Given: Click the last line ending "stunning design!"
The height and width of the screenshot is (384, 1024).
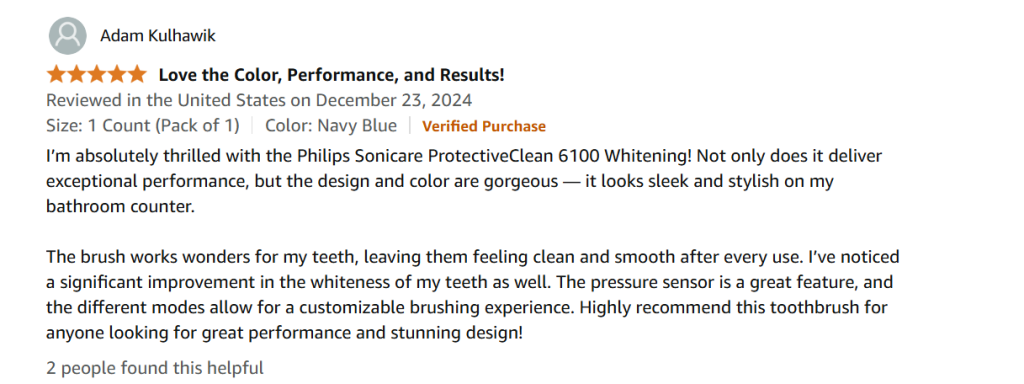Looking at the screenshot, I should point(285,333).
